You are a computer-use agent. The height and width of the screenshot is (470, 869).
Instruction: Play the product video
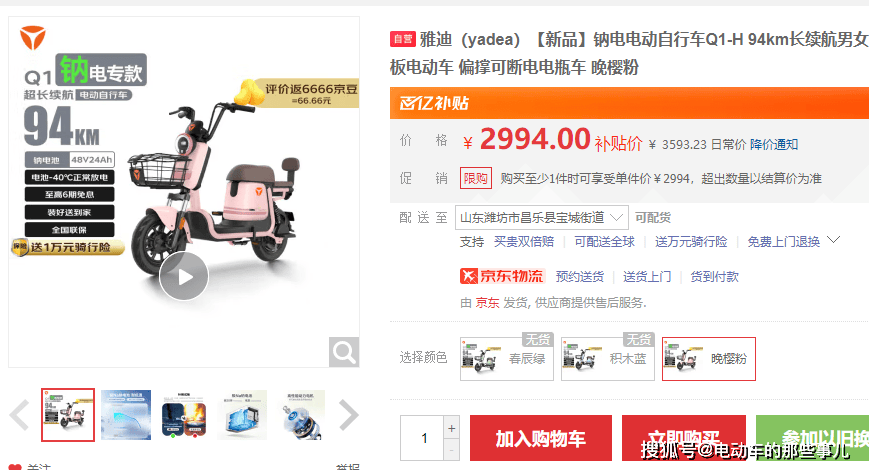click(x=184, y=276)
